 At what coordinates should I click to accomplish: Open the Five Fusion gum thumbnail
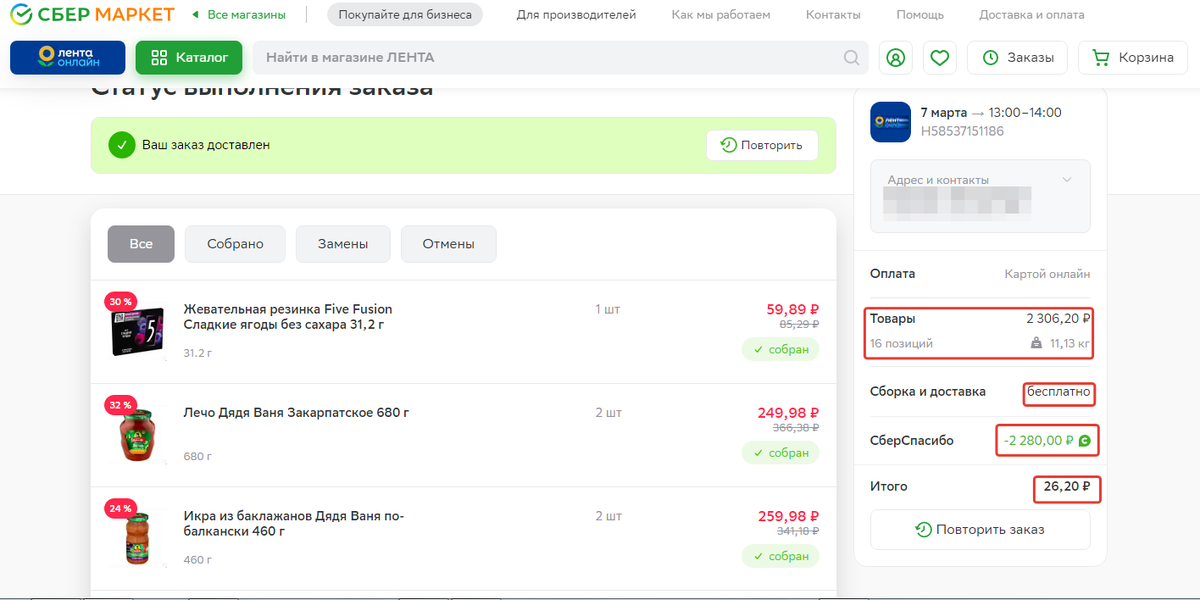pos(137,331)
